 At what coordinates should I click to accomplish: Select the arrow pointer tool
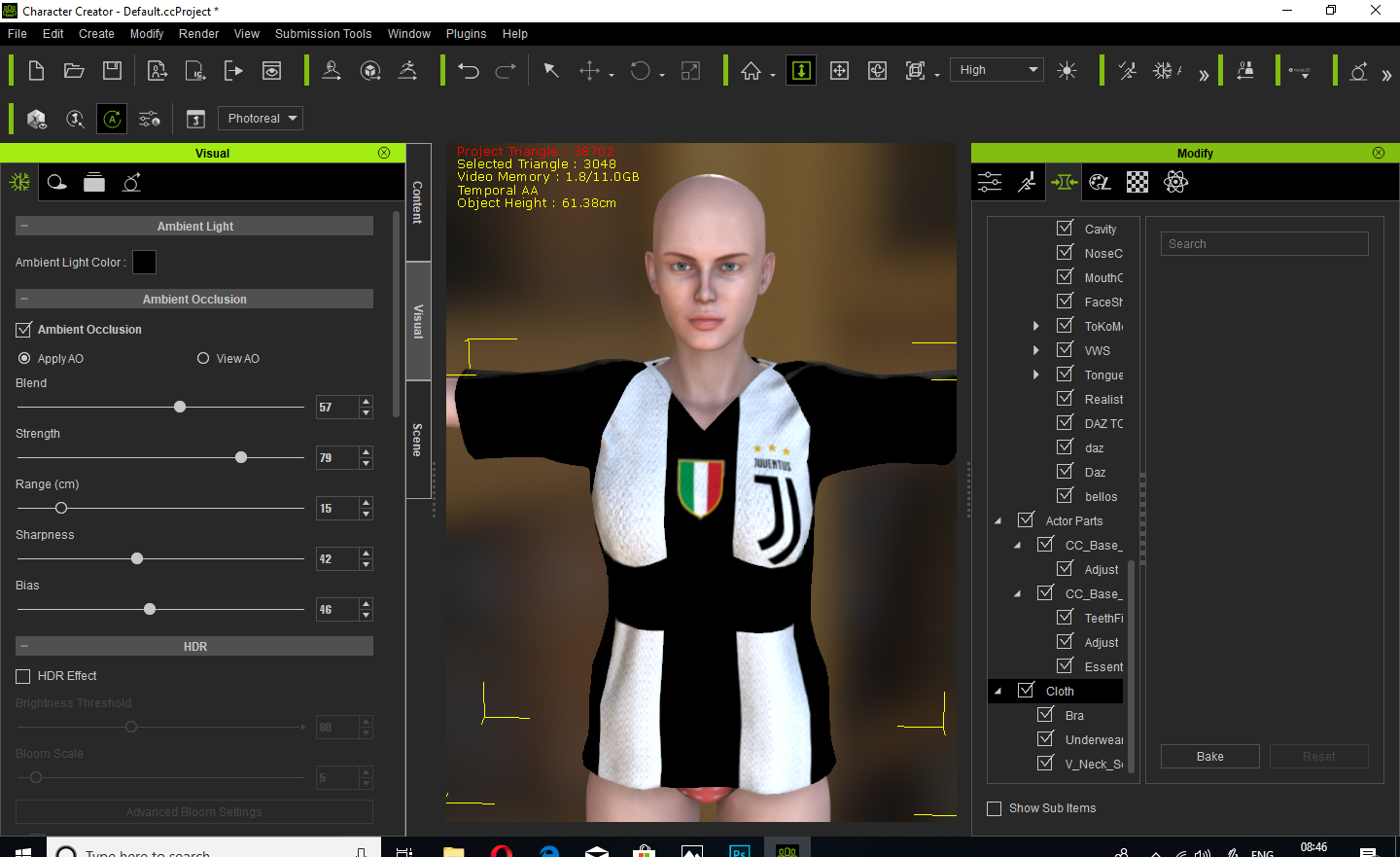coord(550,70)
